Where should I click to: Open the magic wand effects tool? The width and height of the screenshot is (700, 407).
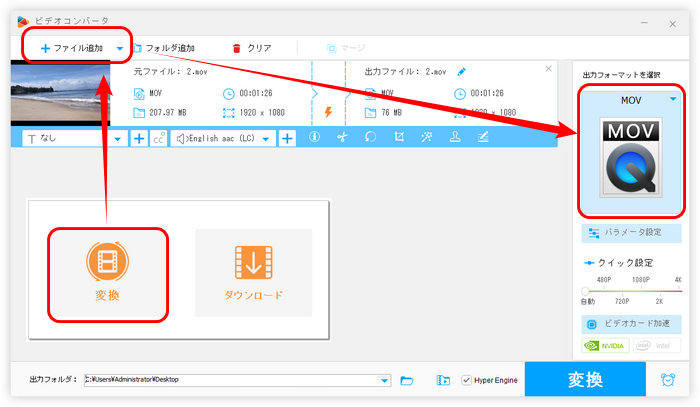427,137
